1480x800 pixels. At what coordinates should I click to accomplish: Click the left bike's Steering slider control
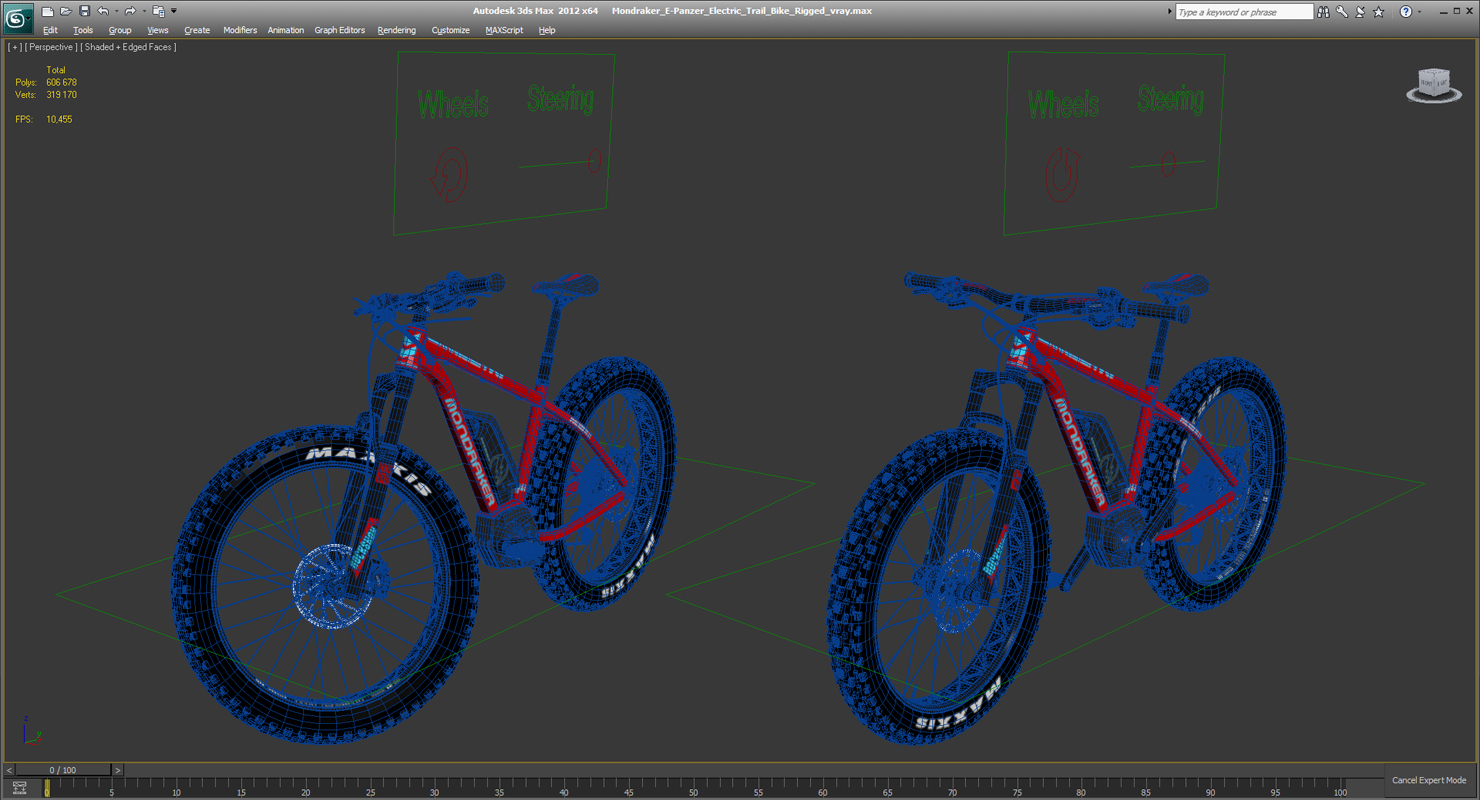point(594,160)
